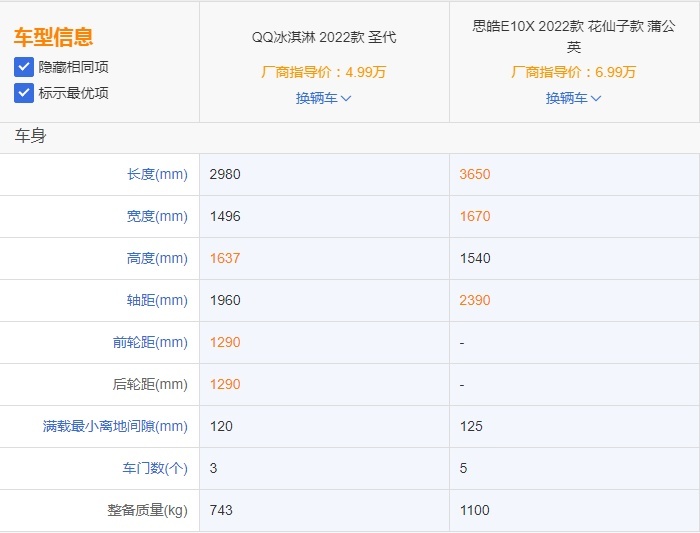Screen dimensions: 700x533
Task: Select wheelbase value 2390
Action: pyautogui.click(x=475, y=300)
